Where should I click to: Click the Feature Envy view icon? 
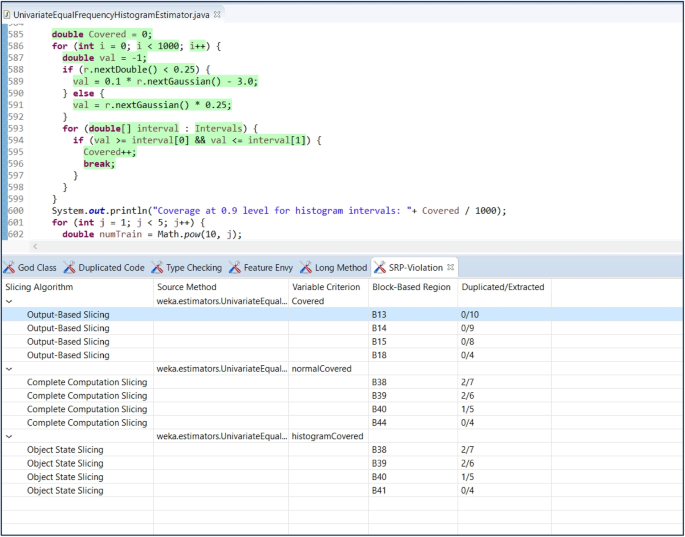pos(234,268)
